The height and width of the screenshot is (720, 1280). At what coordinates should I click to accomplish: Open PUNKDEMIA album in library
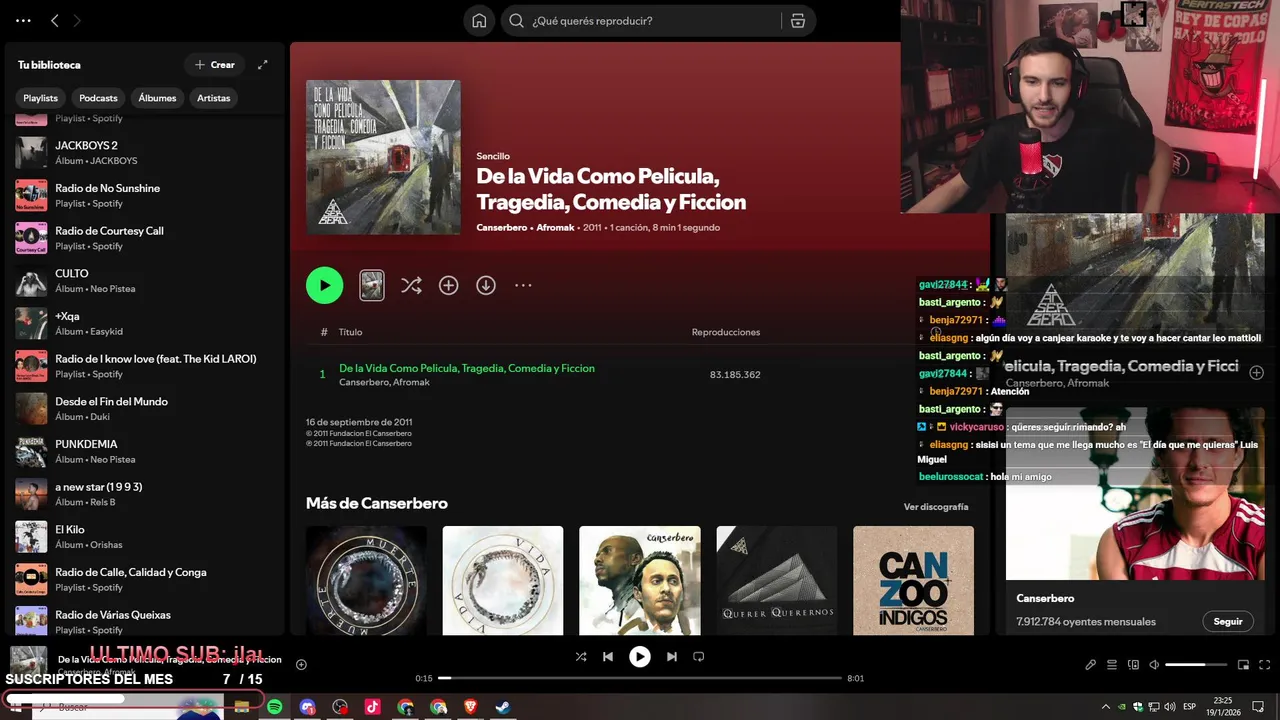tap(145, 451)
